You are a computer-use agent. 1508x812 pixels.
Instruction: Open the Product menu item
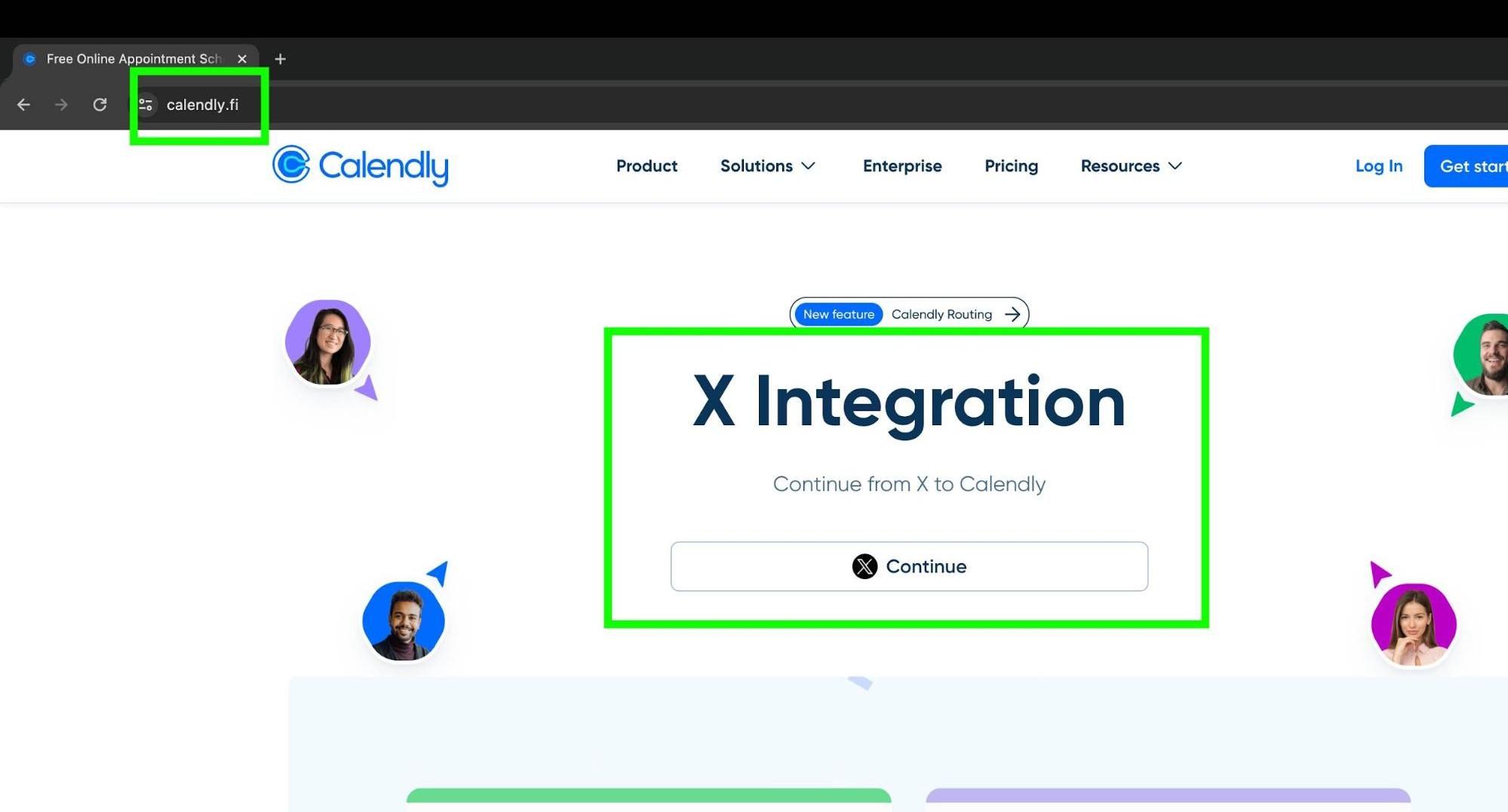[647, 166]
